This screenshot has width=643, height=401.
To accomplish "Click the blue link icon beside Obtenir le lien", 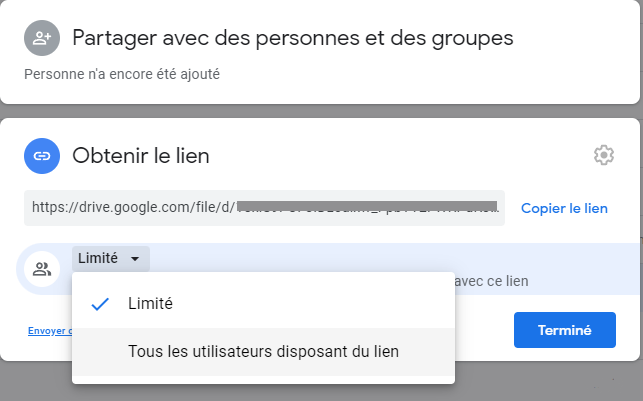I will [x=42, y=156].
